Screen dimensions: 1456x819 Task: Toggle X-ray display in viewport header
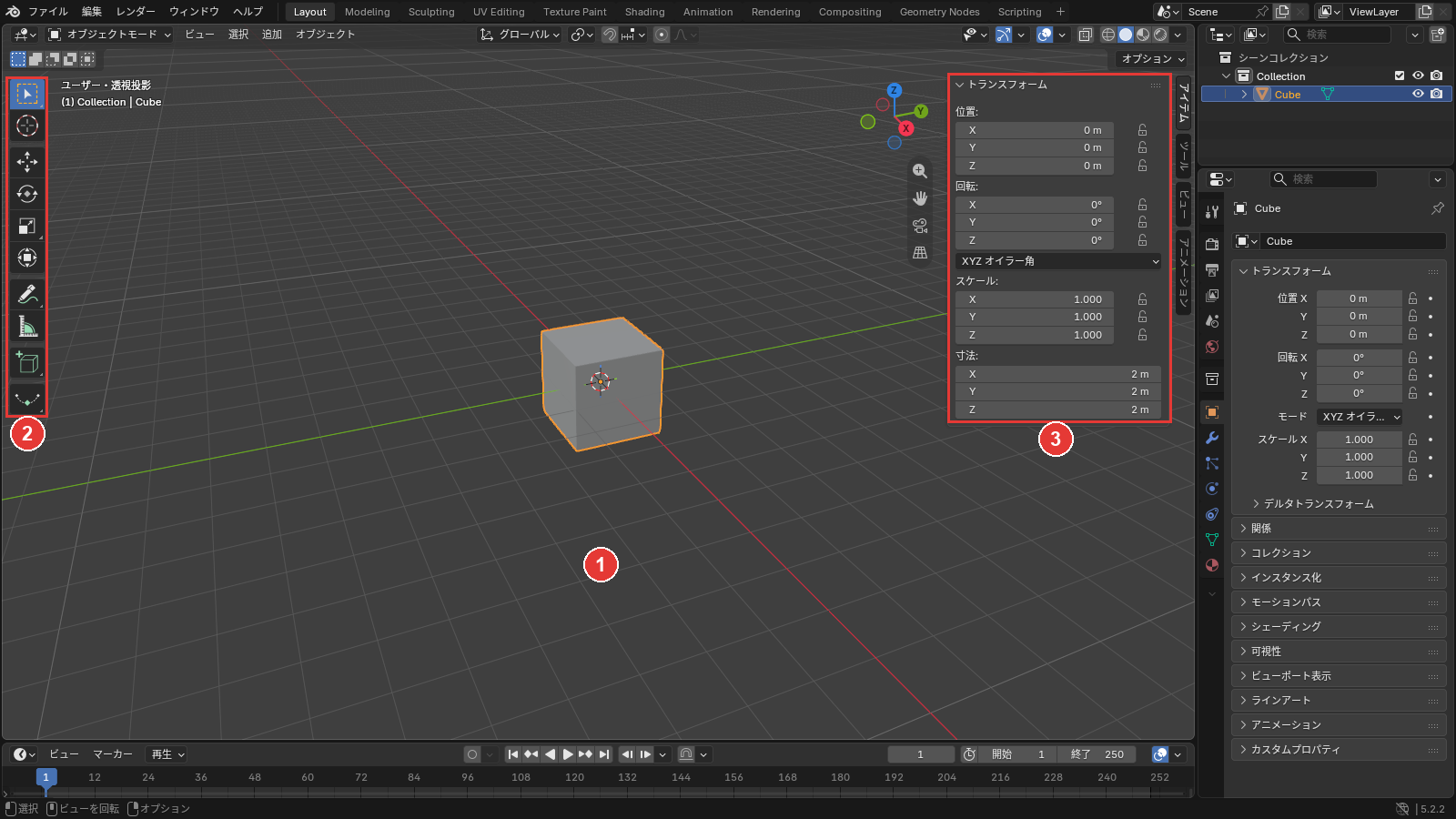pyautogui.click(x=1086, y=35)
